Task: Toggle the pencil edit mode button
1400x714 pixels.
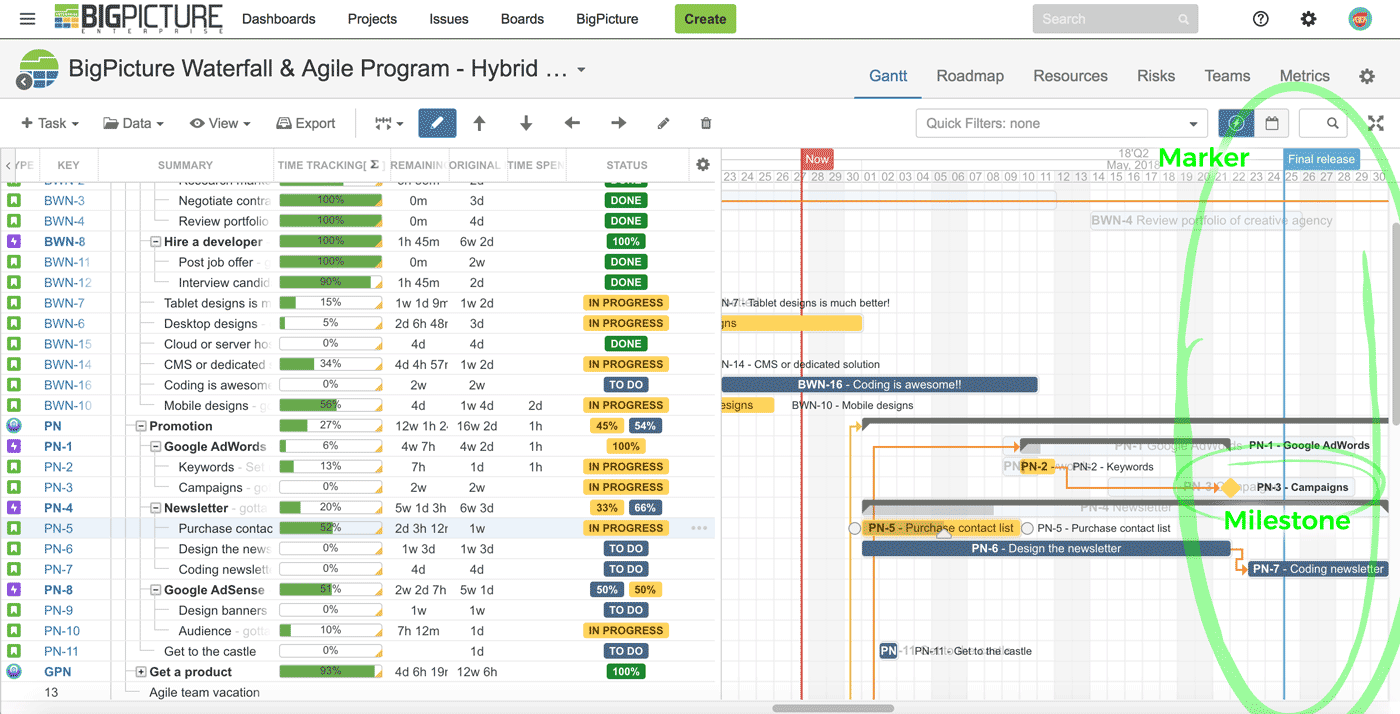Action: click(437, 123)
